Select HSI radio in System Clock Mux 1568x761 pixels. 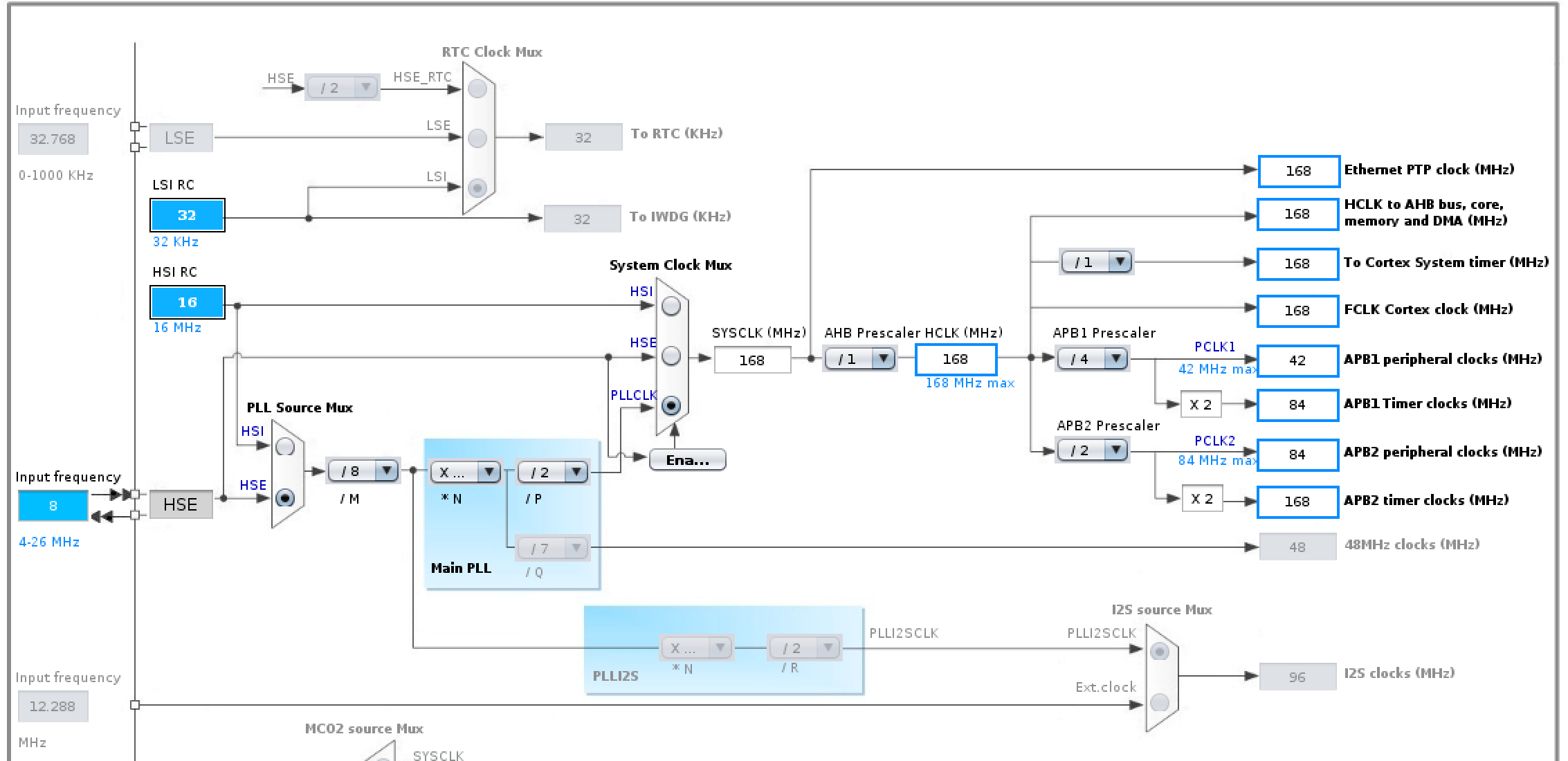(671, 306)
